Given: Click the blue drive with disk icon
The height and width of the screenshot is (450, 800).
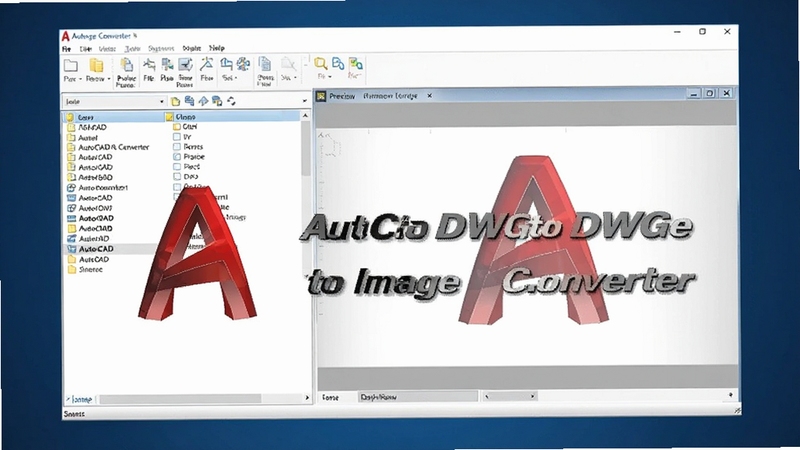Looking at the screenshot, I should click(x=217, y=101).
